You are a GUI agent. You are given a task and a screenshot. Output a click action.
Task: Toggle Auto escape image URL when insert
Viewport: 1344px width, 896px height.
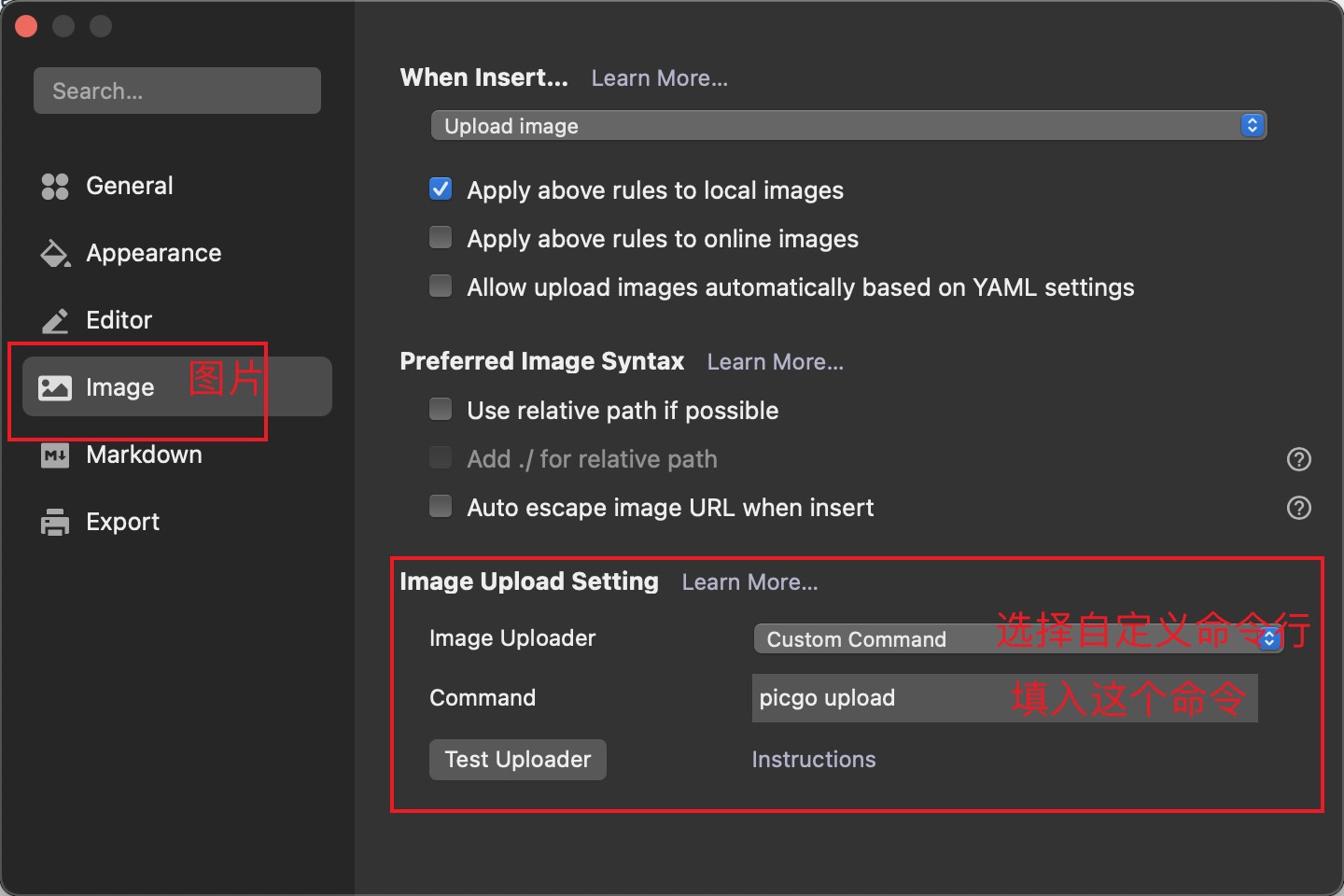(x=441, y=507)
